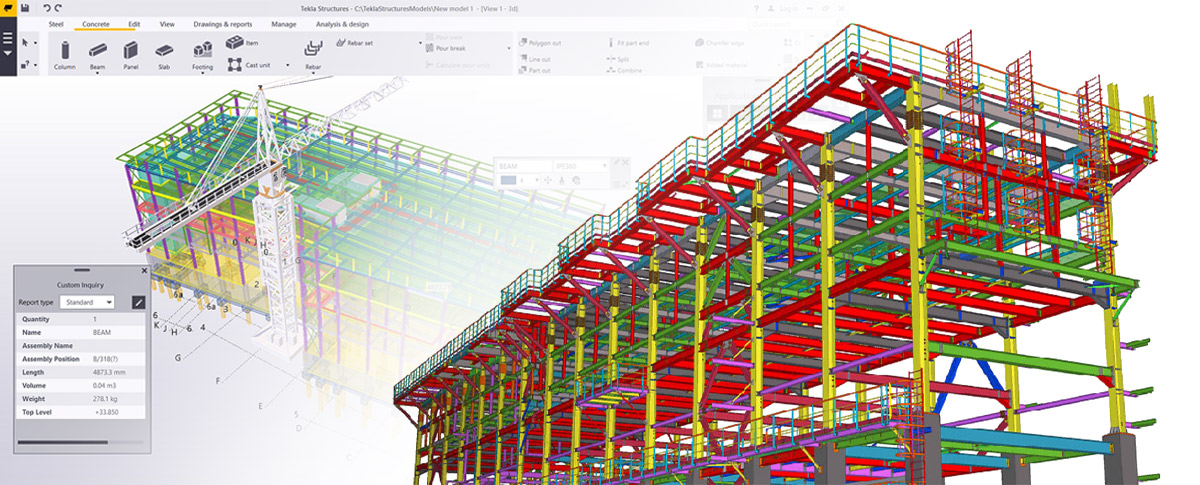Select the Footing tool
Image resolution: width=1200 pixels, height=485 pixels.
(203, 55)
